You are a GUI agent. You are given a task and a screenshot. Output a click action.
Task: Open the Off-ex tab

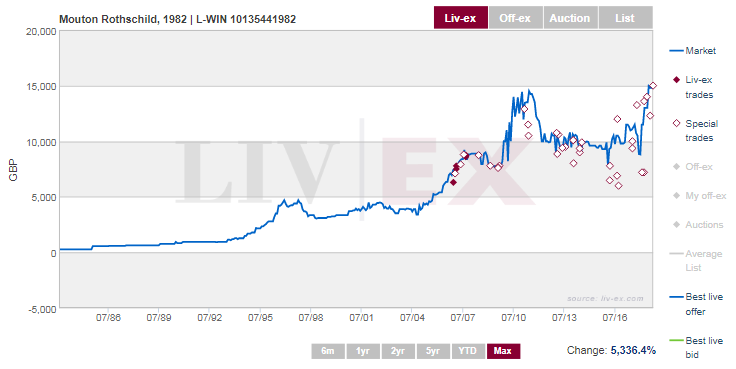tap(515, 18)
